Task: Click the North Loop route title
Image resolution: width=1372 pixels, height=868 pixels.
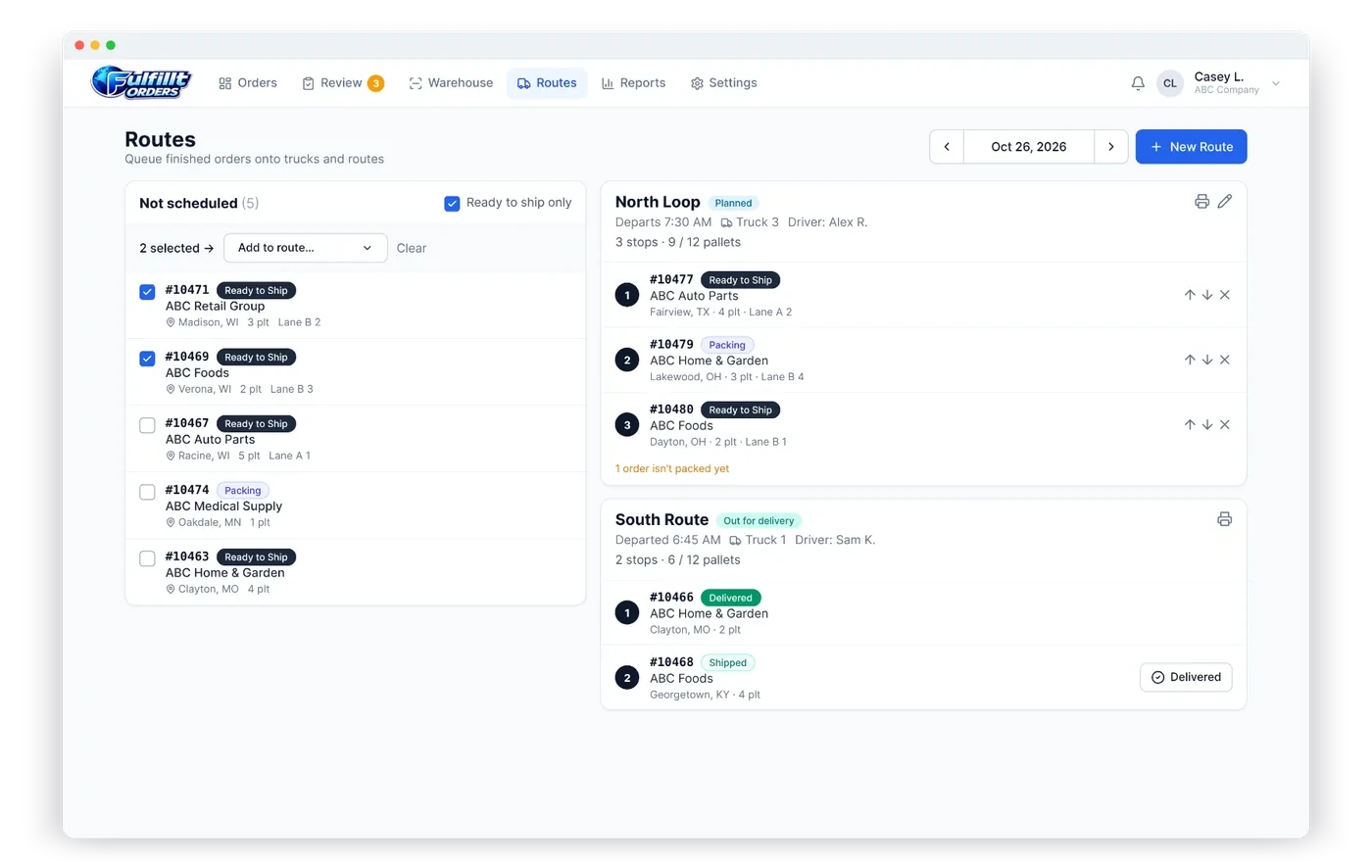Action: tap(658, 202)
